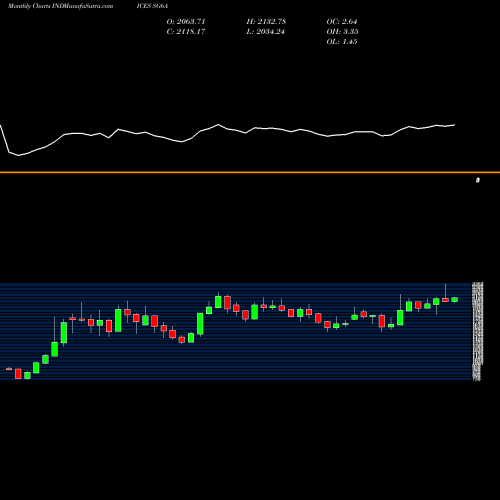This screenshot has width=500, height=500.
Task: Click the right end of the white line chart
Action: point(455,125)
